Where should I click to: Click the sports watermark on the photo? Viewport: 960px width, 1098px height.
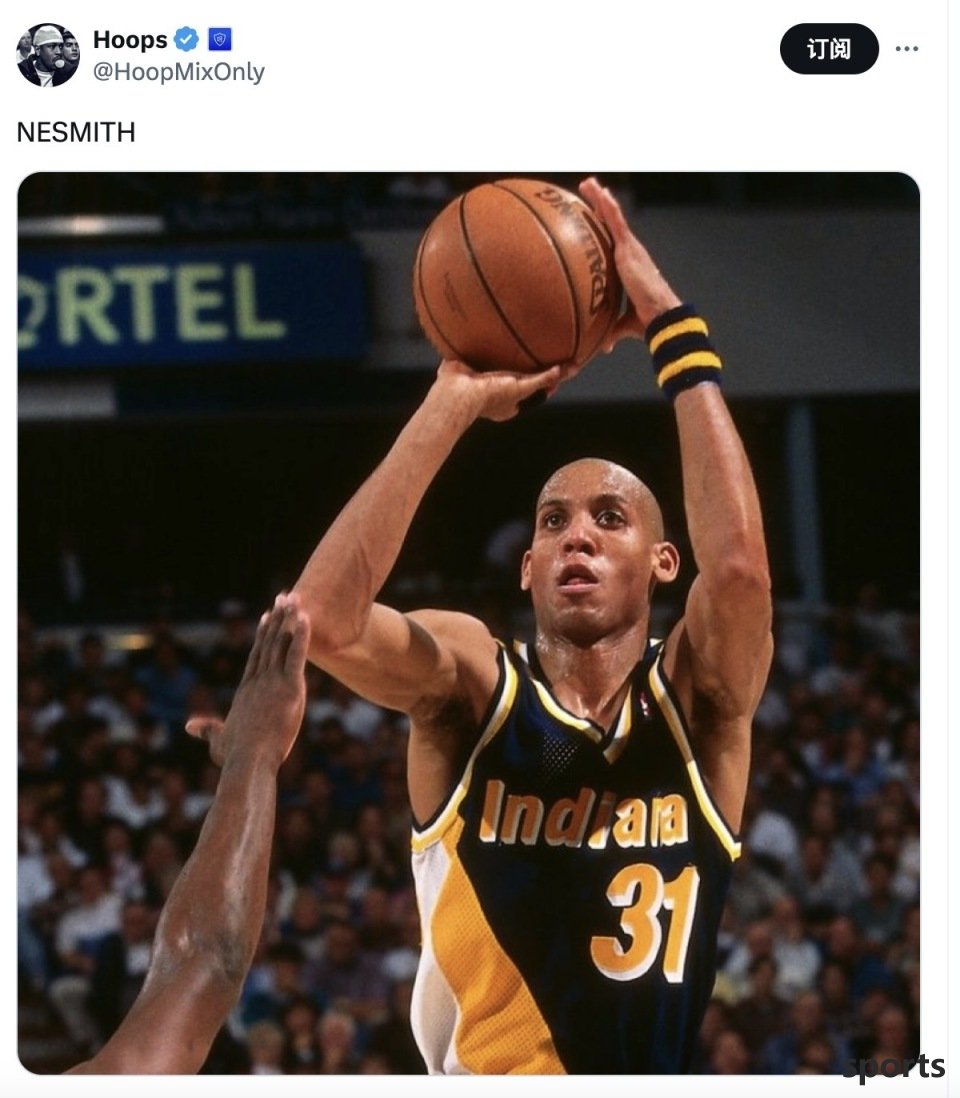click(x=893, y=1066)
